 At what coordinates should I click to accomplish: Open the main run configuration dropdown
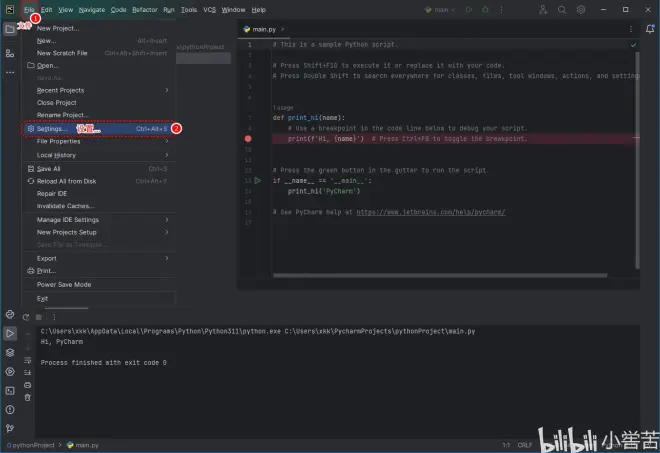click(x=440, y=10)
